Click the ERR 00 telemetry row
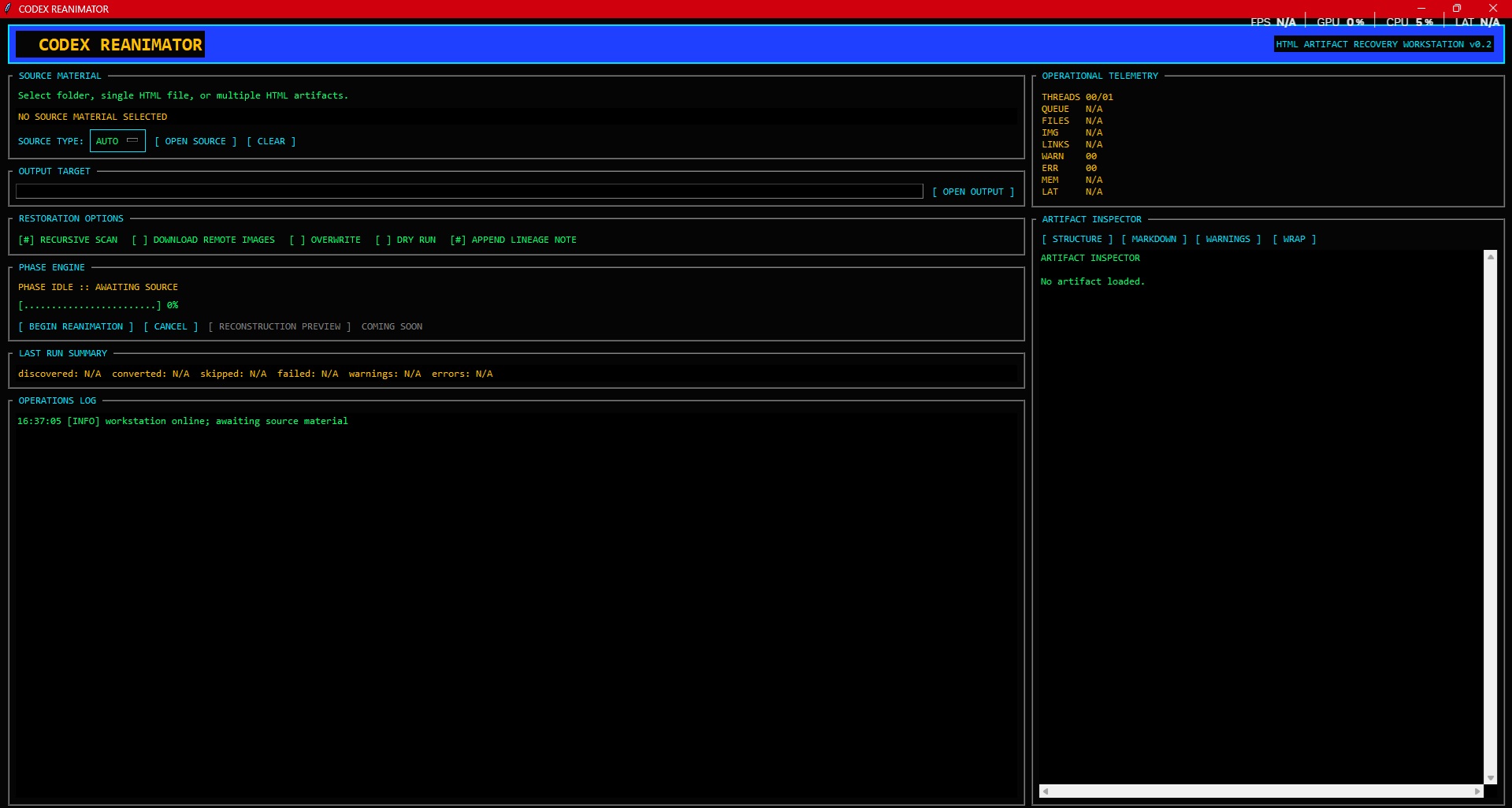Viewport: 1512px width, 808px height. 1068,168
